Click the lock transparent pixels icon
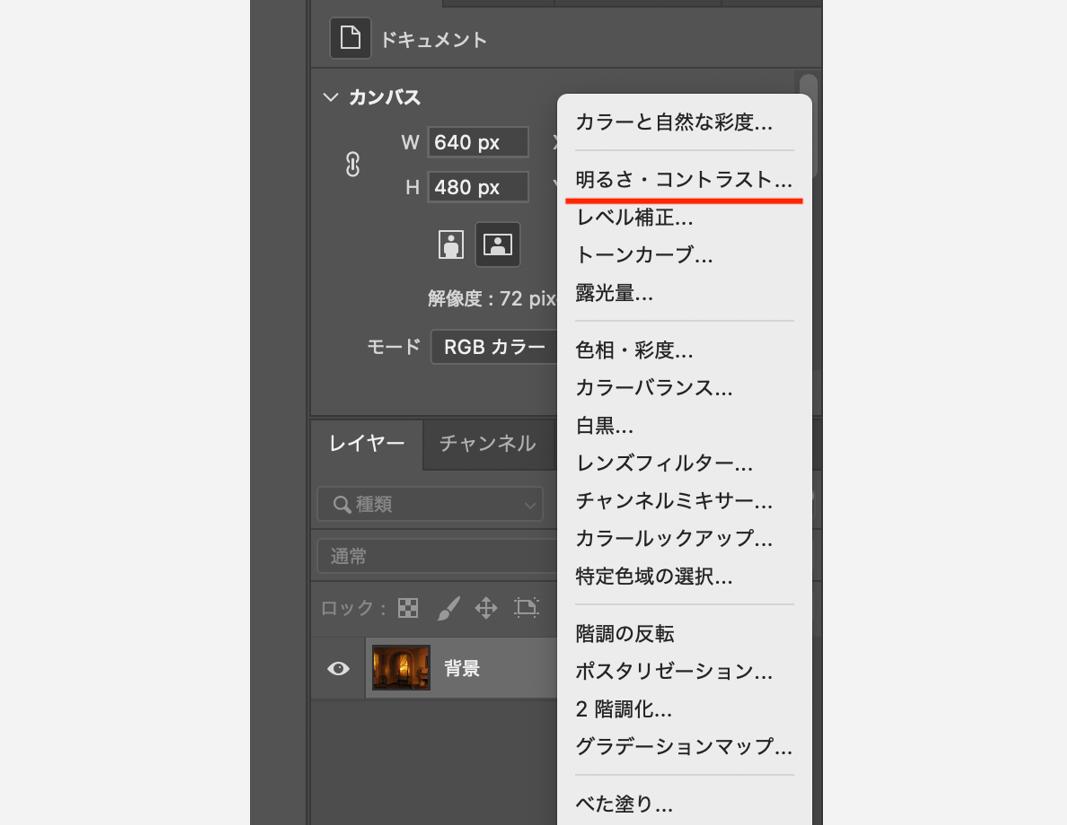This screenshot has height=825, width=1067. [x=408, y=608]
